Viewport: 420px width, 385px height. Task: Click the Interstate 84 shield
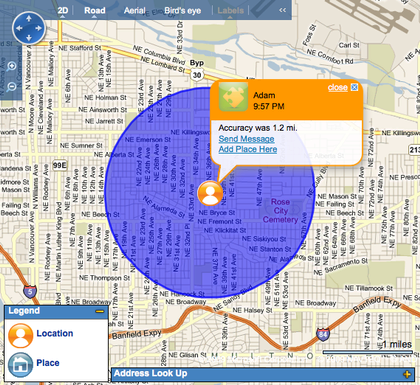(323, 334)
